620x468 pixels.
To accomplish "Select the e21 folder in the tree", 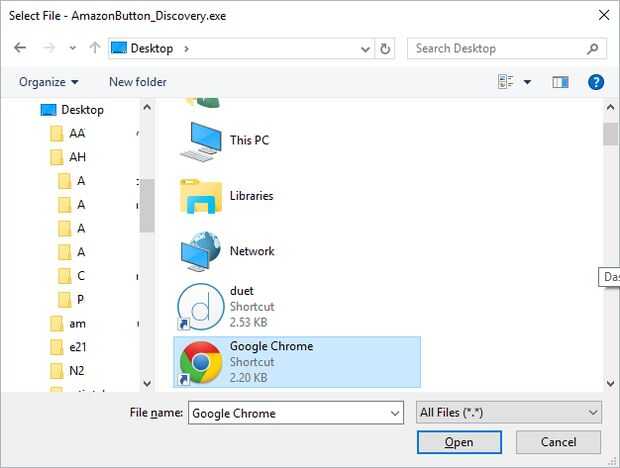I will pos(68,347).
